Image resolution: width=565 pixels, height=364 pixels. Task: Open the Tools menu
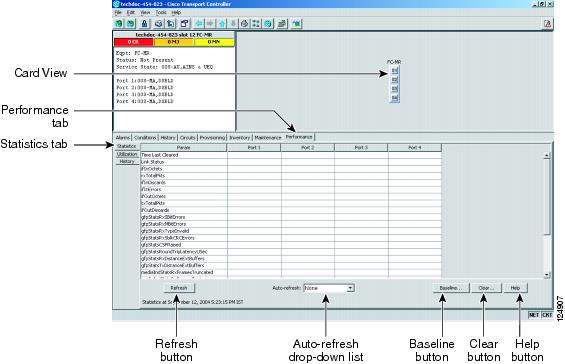pos(161,13)
